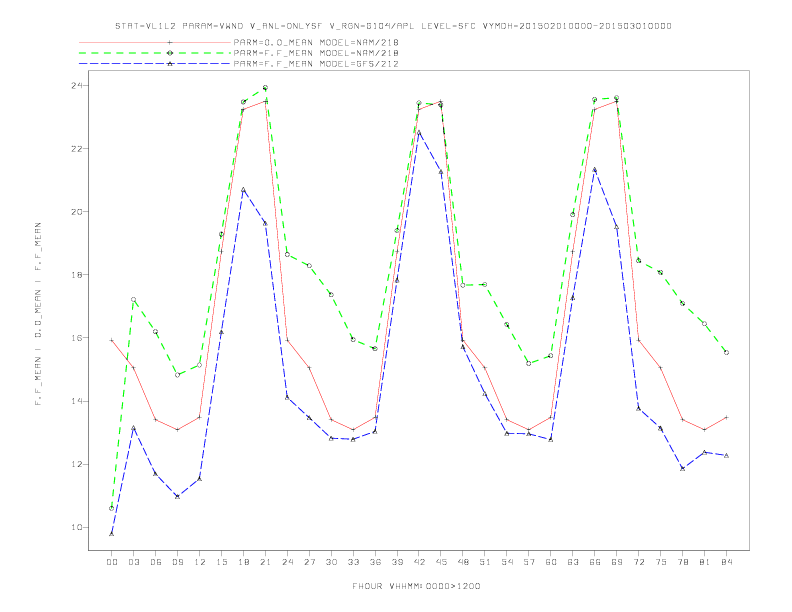Click the chart title starting with STAT=VL1L2

pyautogui.click(x=393, y=26)
